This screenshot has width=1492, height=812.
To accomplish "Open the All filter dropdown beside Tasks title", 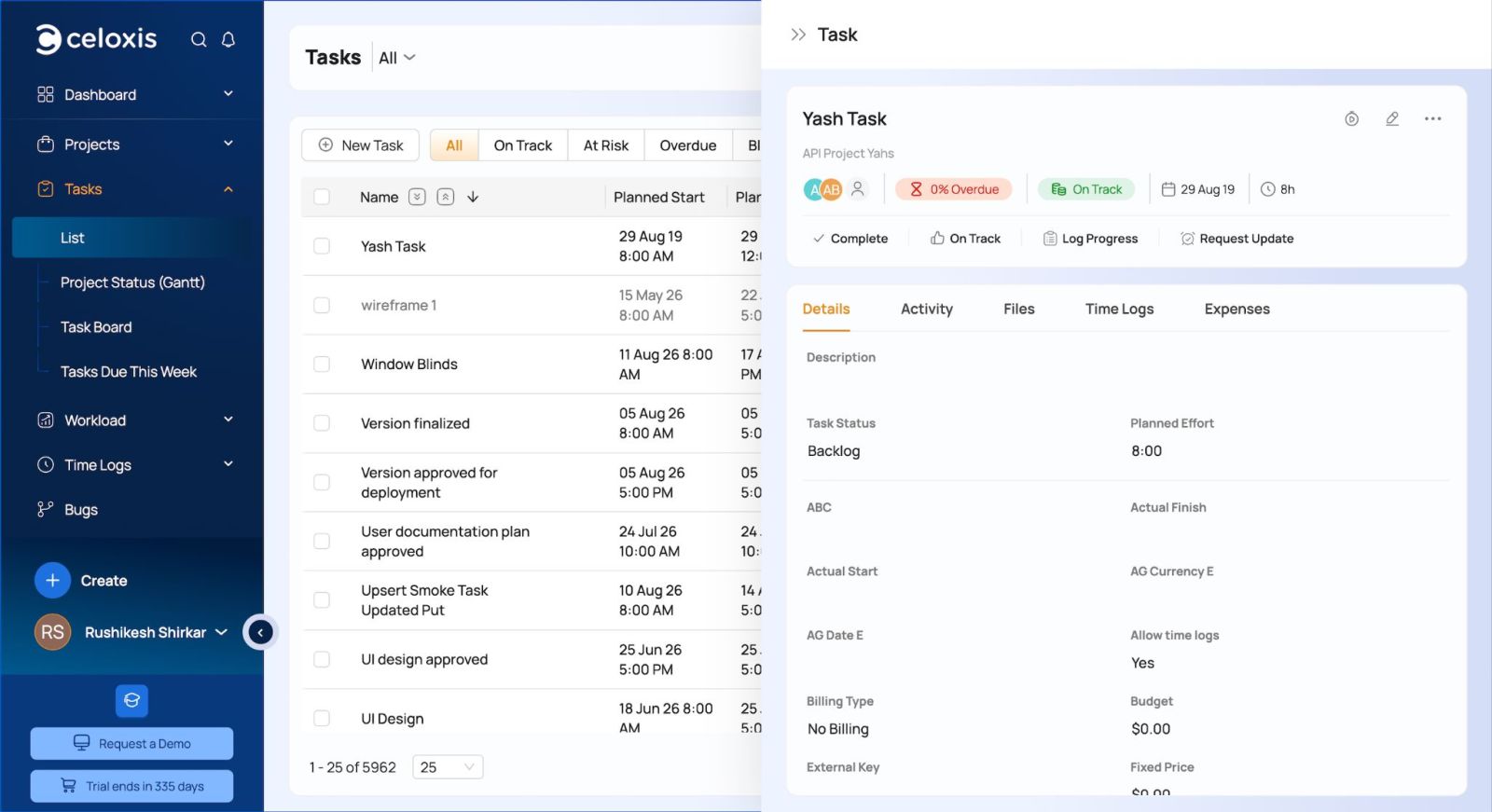I will pyautogui.click(x=397, y=58).
